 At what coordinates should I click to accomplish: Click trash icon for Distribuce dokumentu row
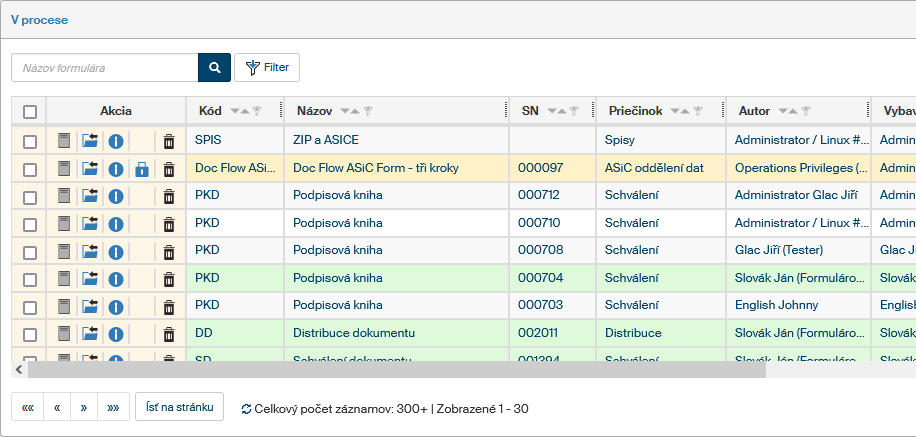pos(169,332)
